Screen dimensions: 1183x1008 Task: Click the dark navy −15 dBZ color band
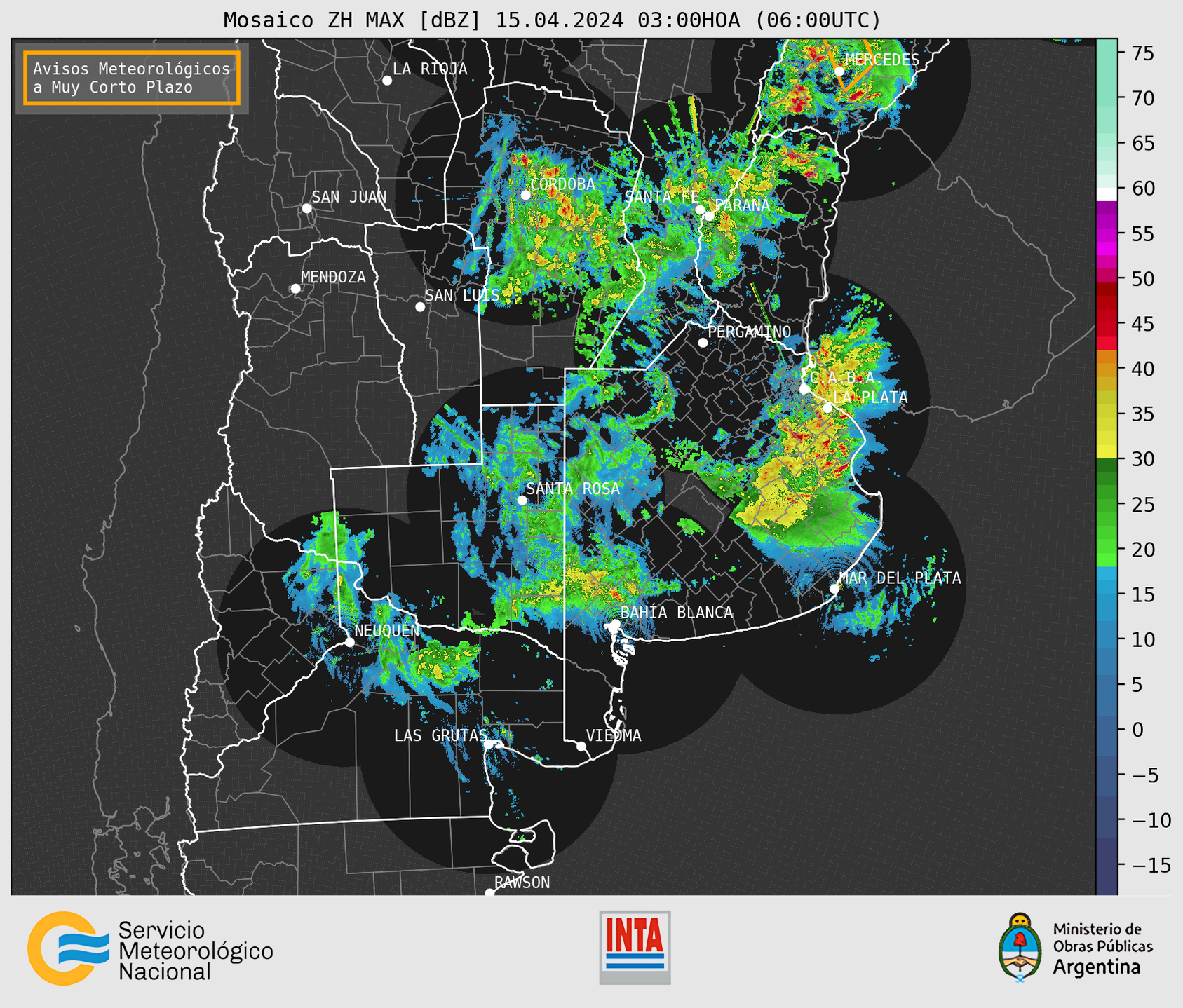click(1107, 866)
